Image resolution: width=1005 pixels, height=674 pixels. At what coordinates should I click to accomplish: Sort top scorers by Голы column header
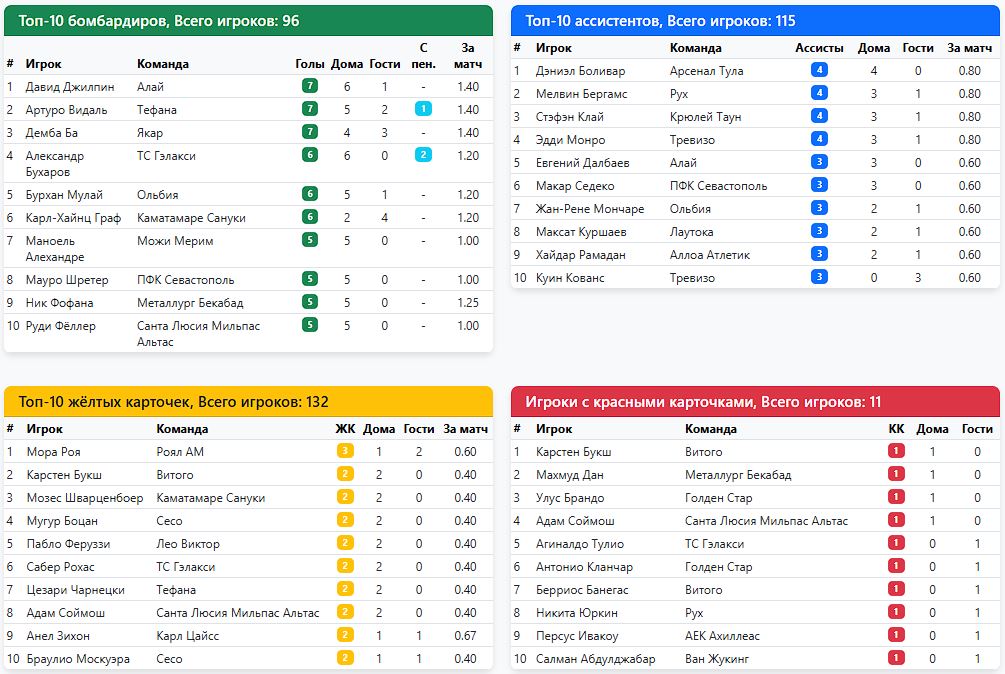310,64
